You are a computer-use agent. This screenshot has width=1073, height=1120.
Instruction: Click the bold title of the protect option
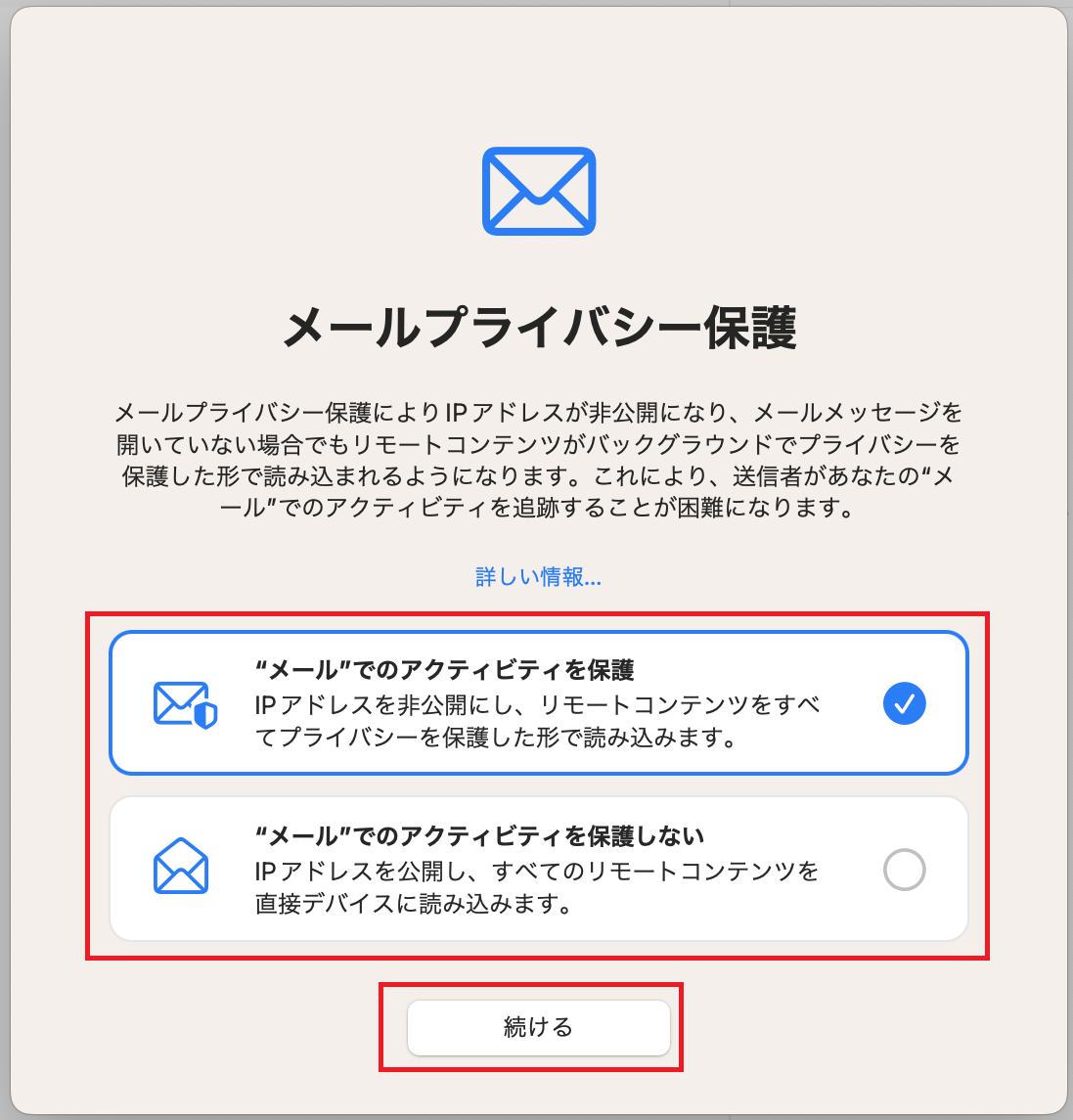pyautogui.click(x=444, y=669)
